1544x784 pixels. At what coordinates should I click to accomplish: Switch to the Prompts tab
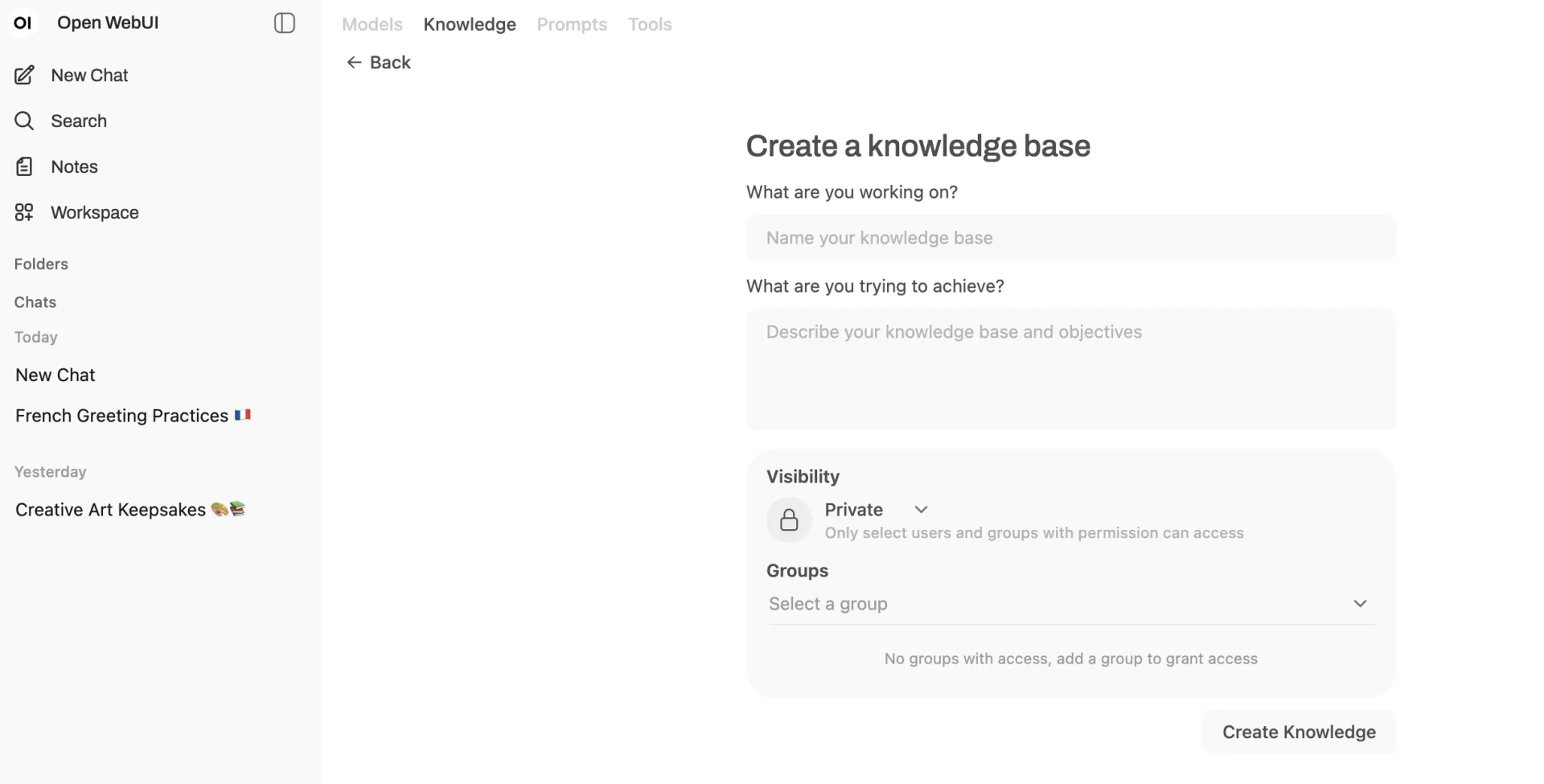[572, 24]
